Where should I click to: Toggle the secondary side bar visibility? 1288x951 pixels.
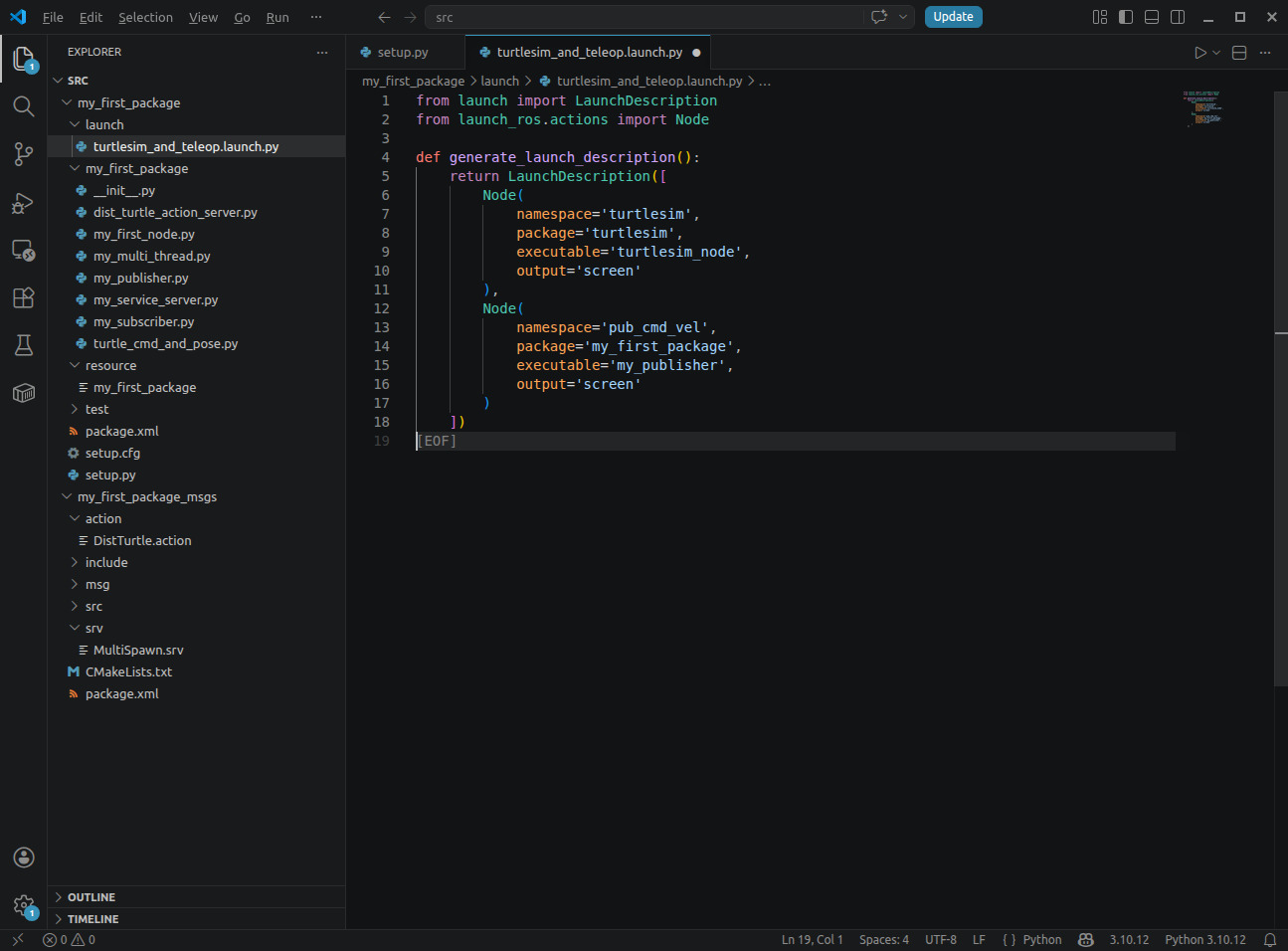(1178, 17)
